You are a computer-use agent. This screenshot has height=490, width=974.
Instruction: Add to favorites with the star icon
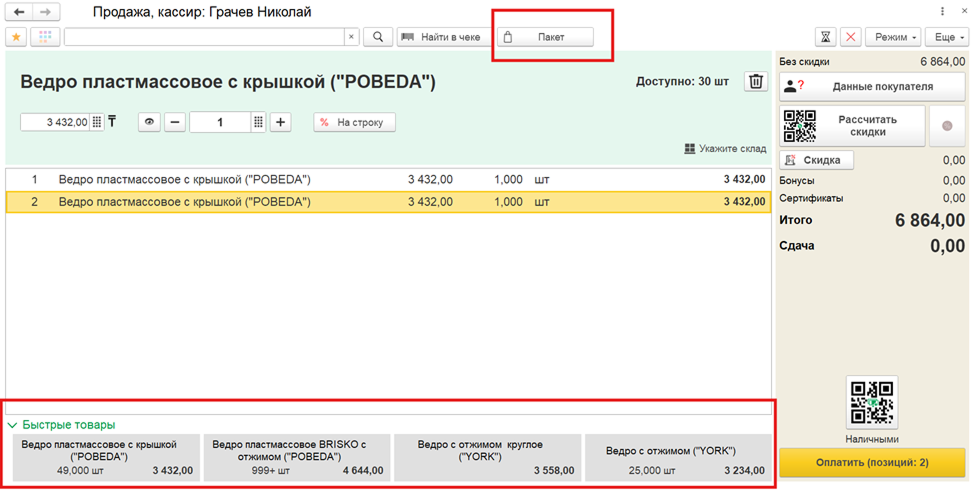point(16,37)
